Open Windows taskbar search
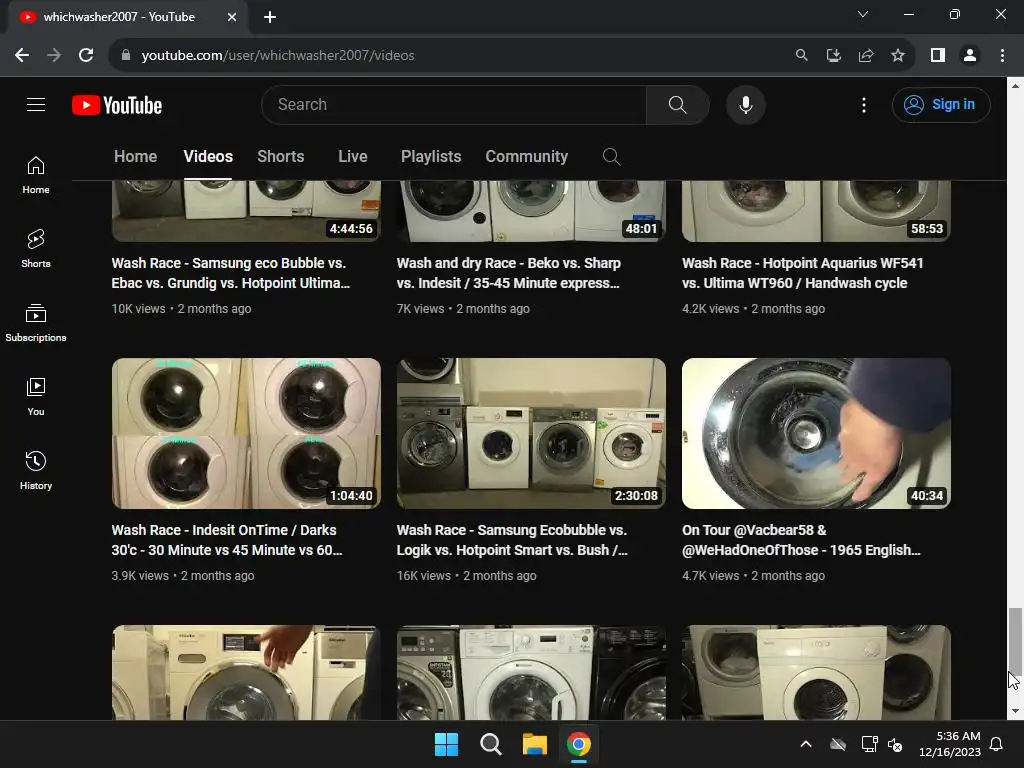 click(x=490, y=744)
